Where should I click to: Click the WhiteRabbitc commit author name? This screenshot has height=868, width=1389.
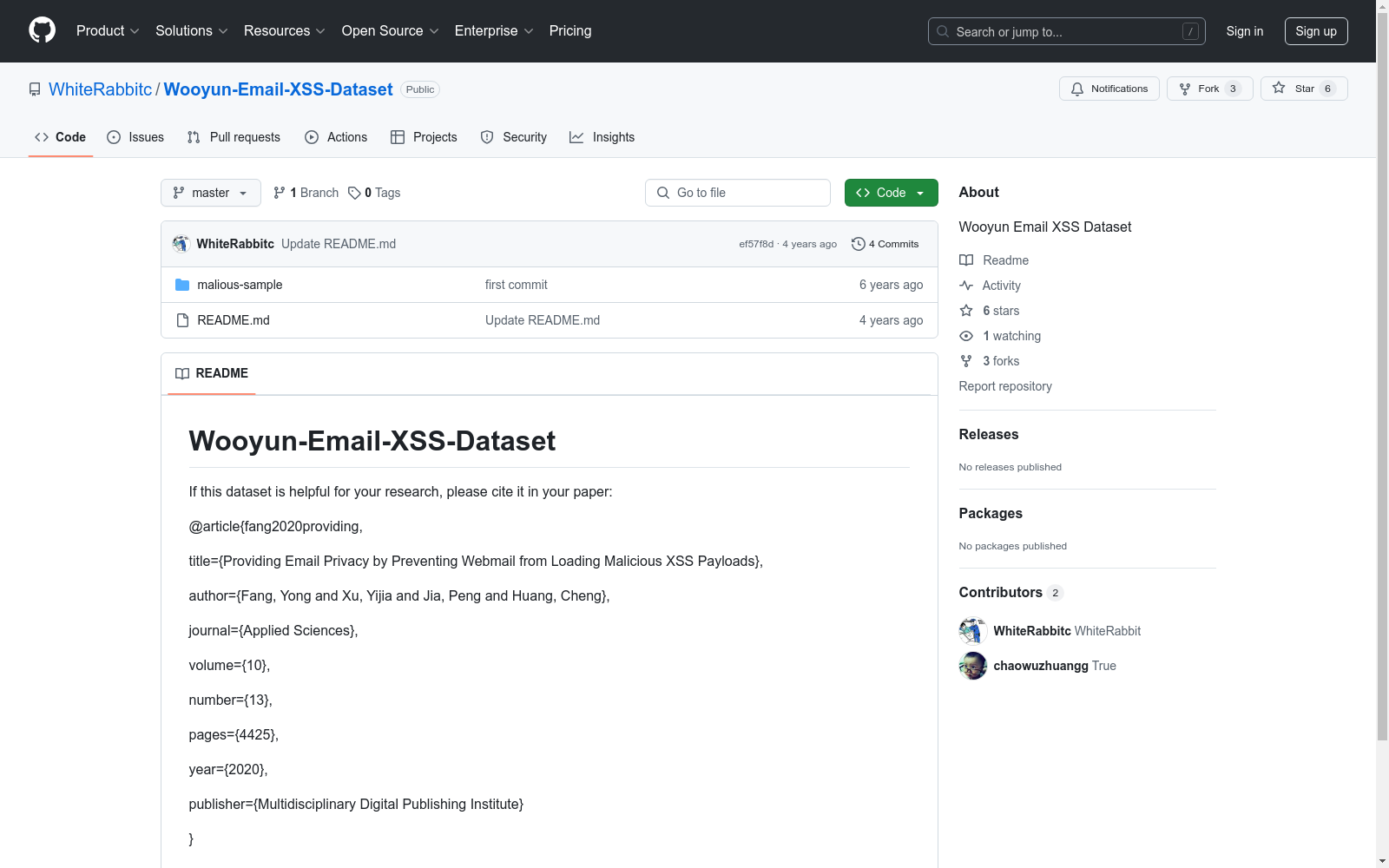point(235,244)
